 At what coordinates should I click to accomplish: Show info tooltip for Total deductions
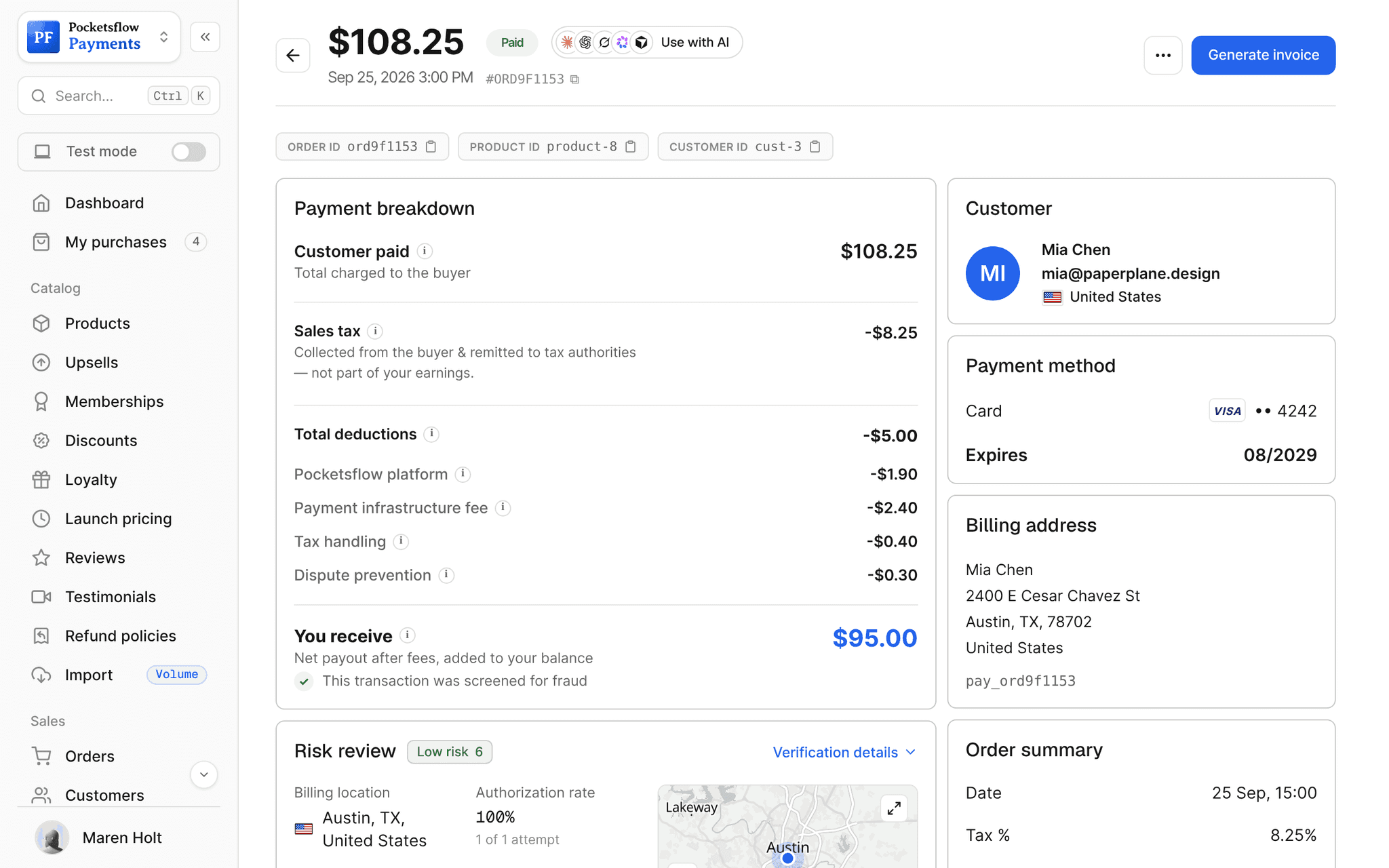pyautogui.click(x=431, y=434)
